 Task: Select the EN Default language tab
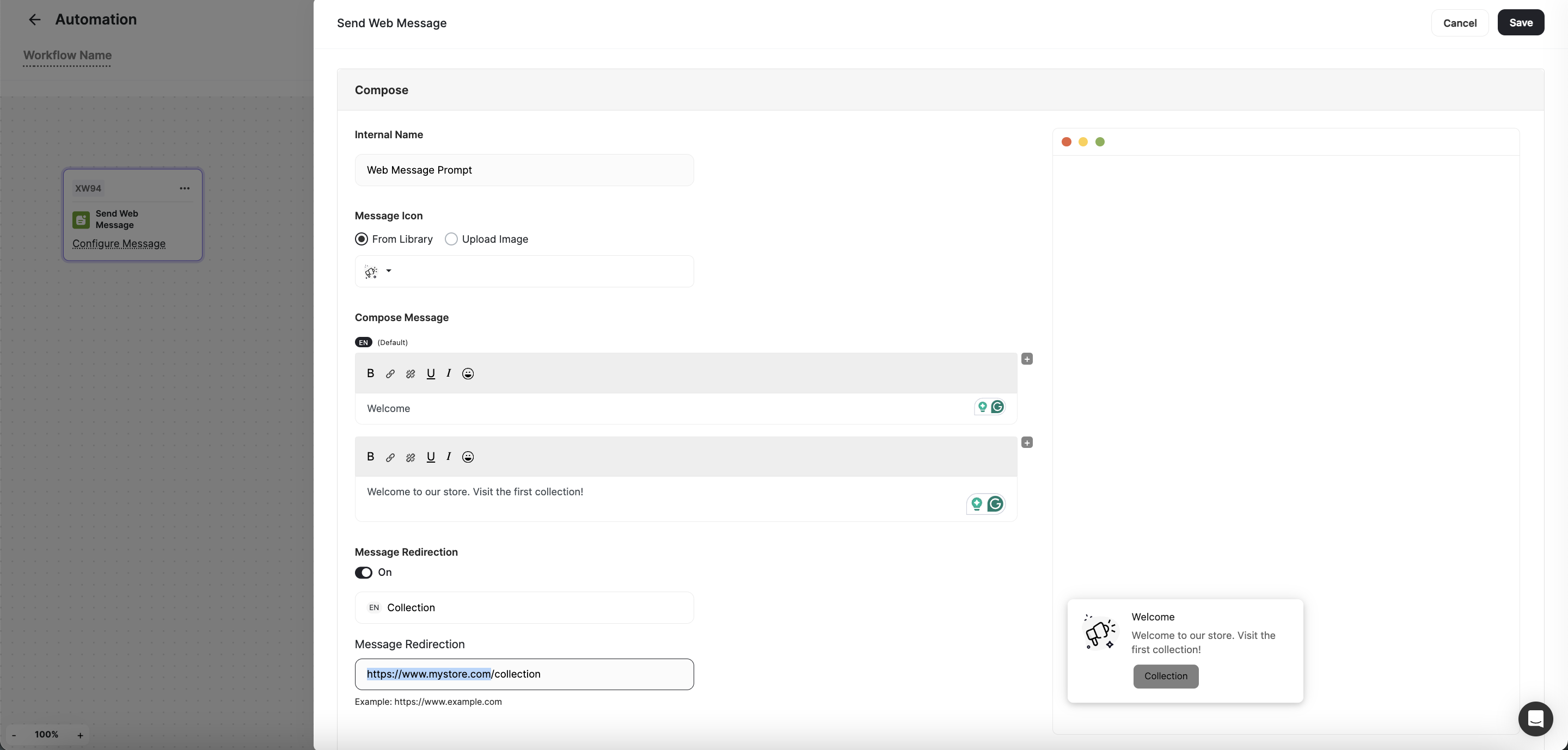pos(363,342)
